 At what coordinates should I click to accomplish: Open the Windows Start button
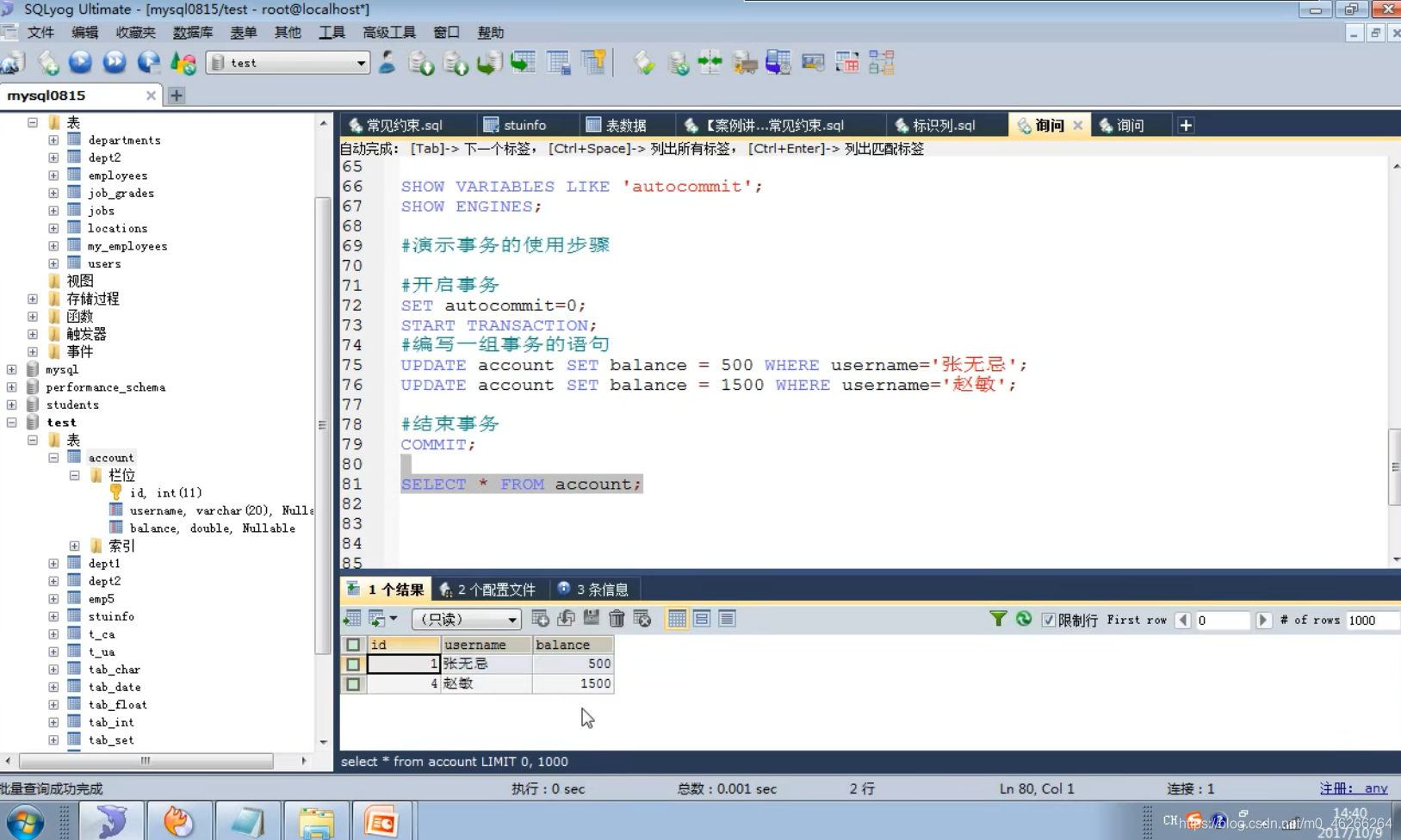pos(24,823)
